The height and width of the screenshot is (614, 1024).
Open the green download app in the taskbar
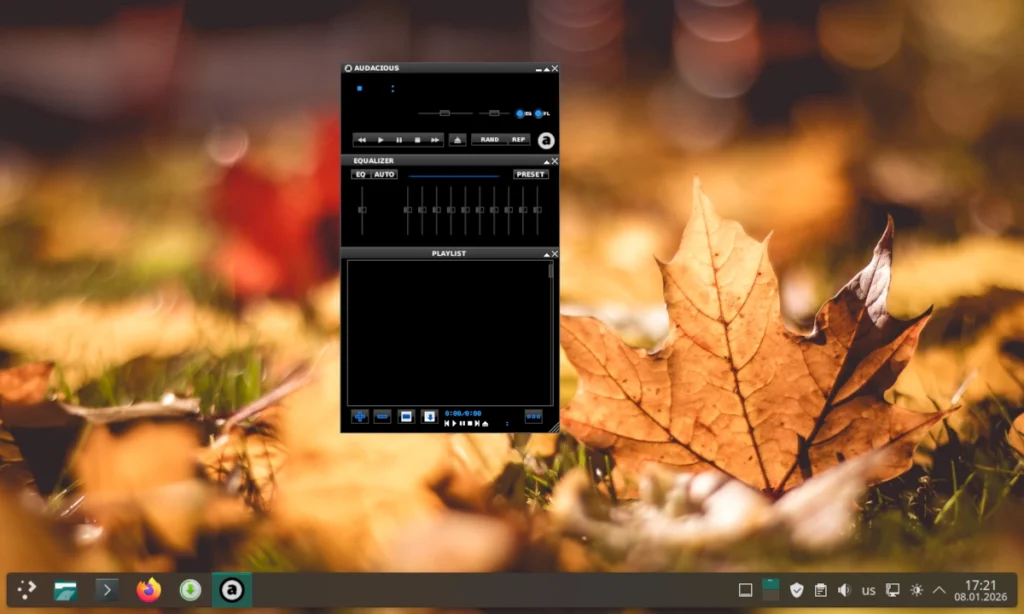(190, 590)
